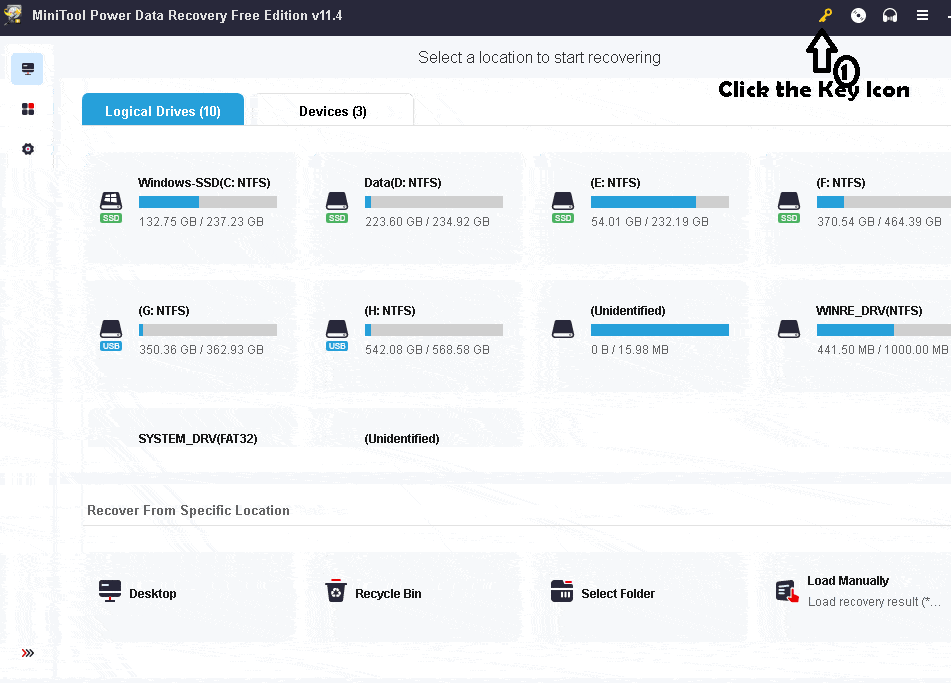Open the headset support icon
The height and width of the screenshot is (683, 951).
click(890, 16)
